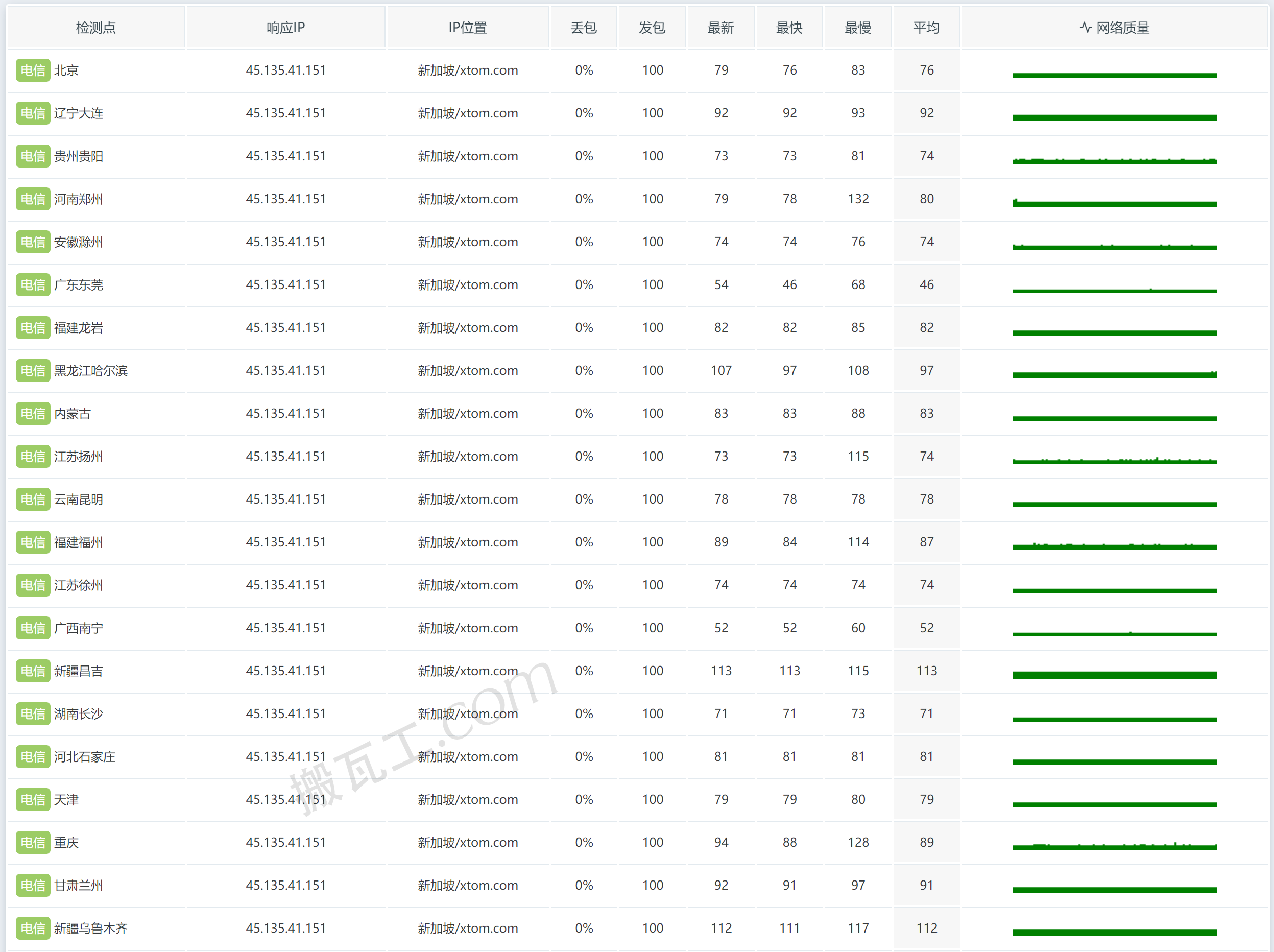This screenshot has width=1274, height=952.
Task: Click the pulse icon next to 网络质量
Action: pos(1085,28)
